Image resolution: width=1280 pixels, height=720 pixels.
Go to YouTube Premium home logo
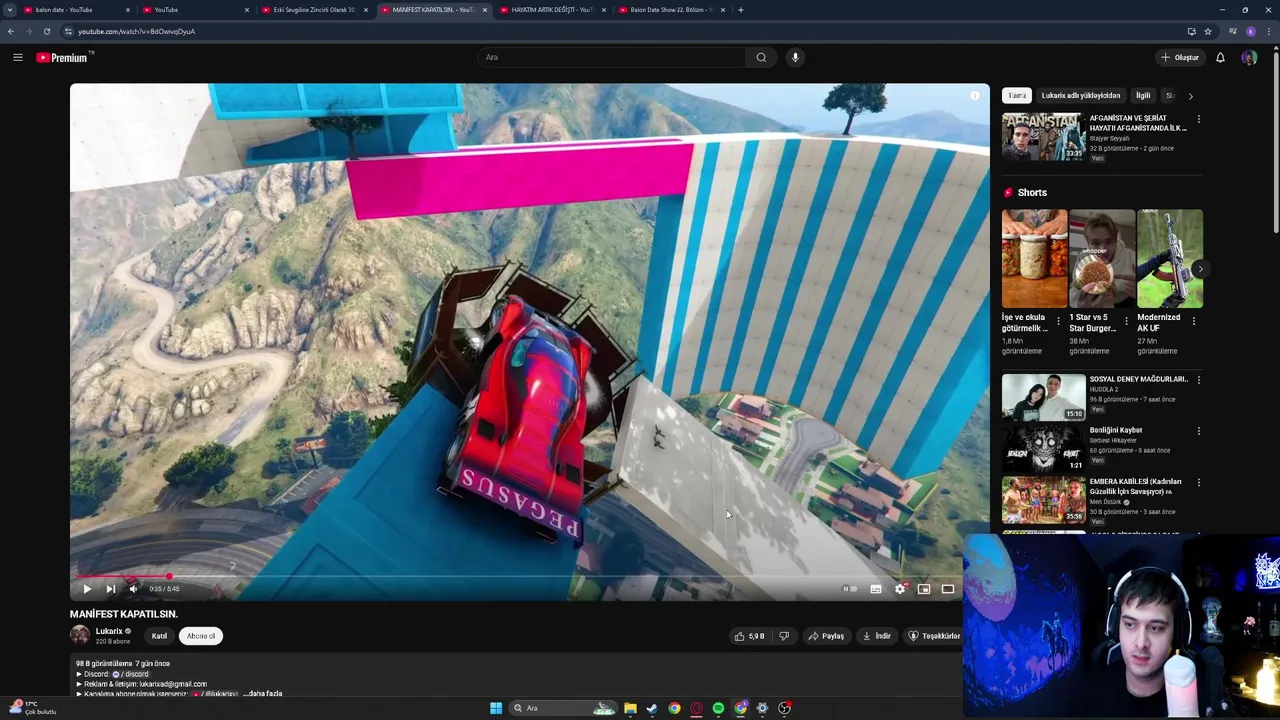(x=63, y=57)
